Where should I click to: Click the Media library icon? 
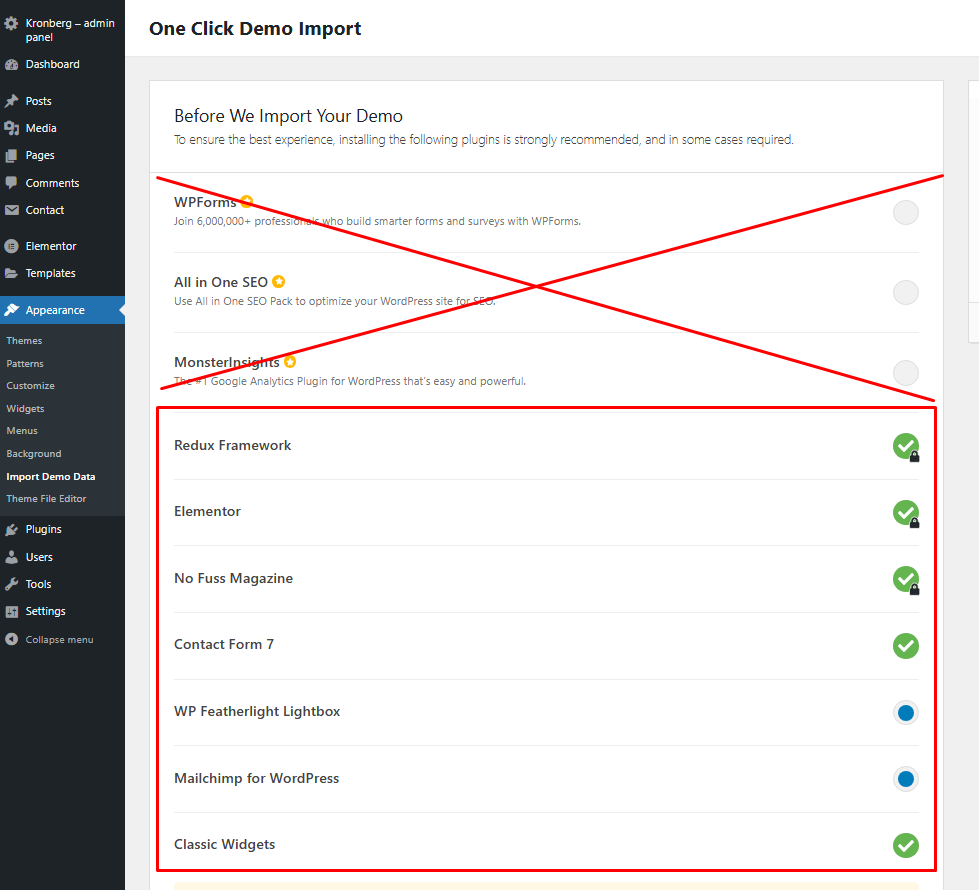[12, 128]
